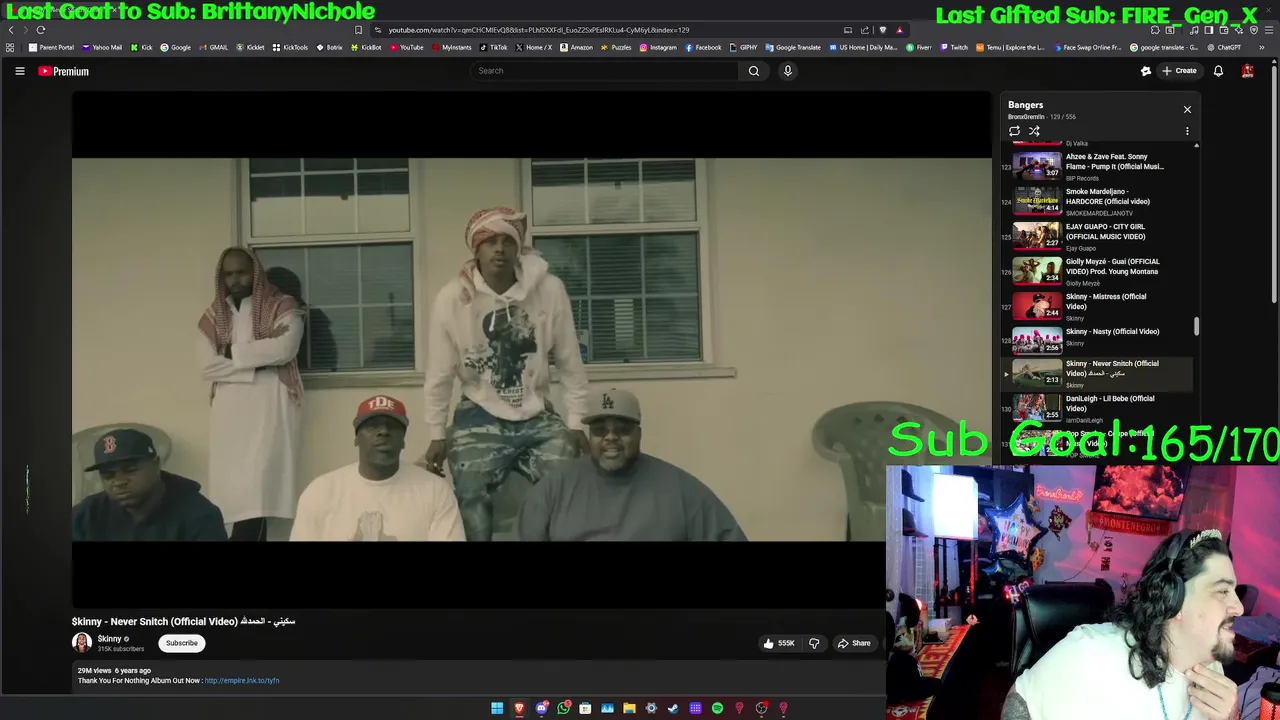Open the account avatar menu

click(1247, 71)
